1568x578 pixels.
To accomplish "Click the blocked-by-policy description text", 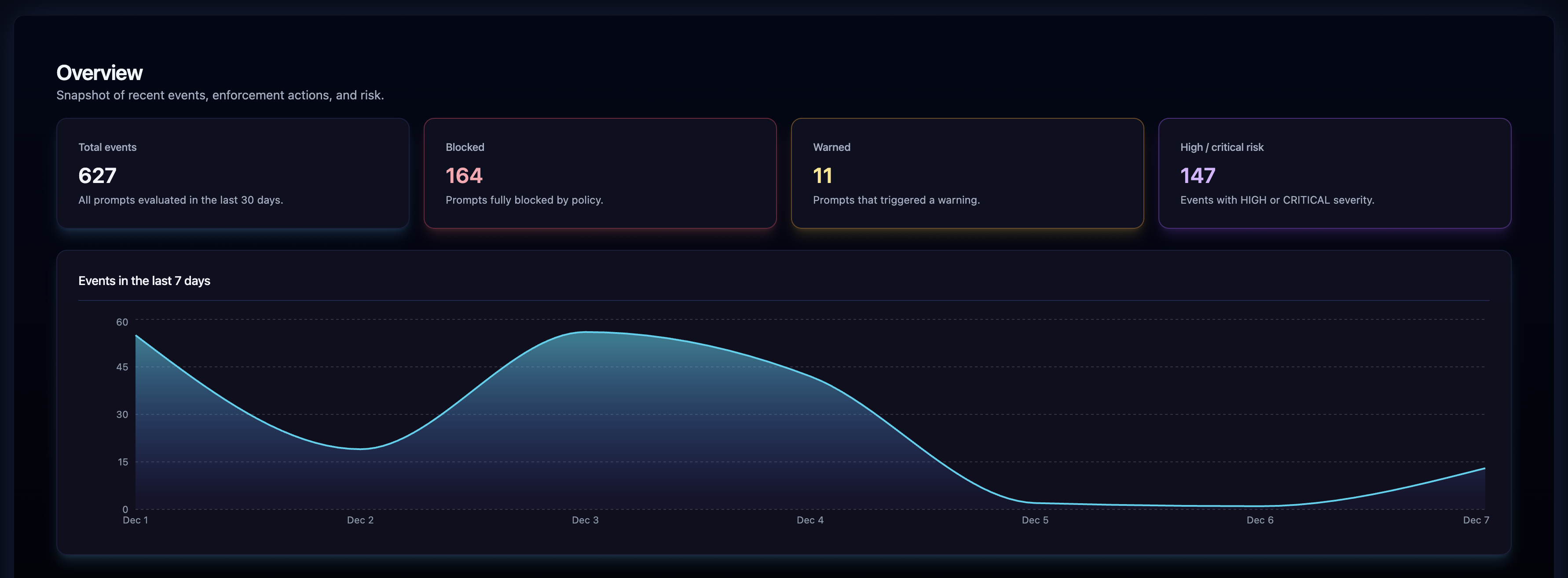I will click(x=524, y=200).
